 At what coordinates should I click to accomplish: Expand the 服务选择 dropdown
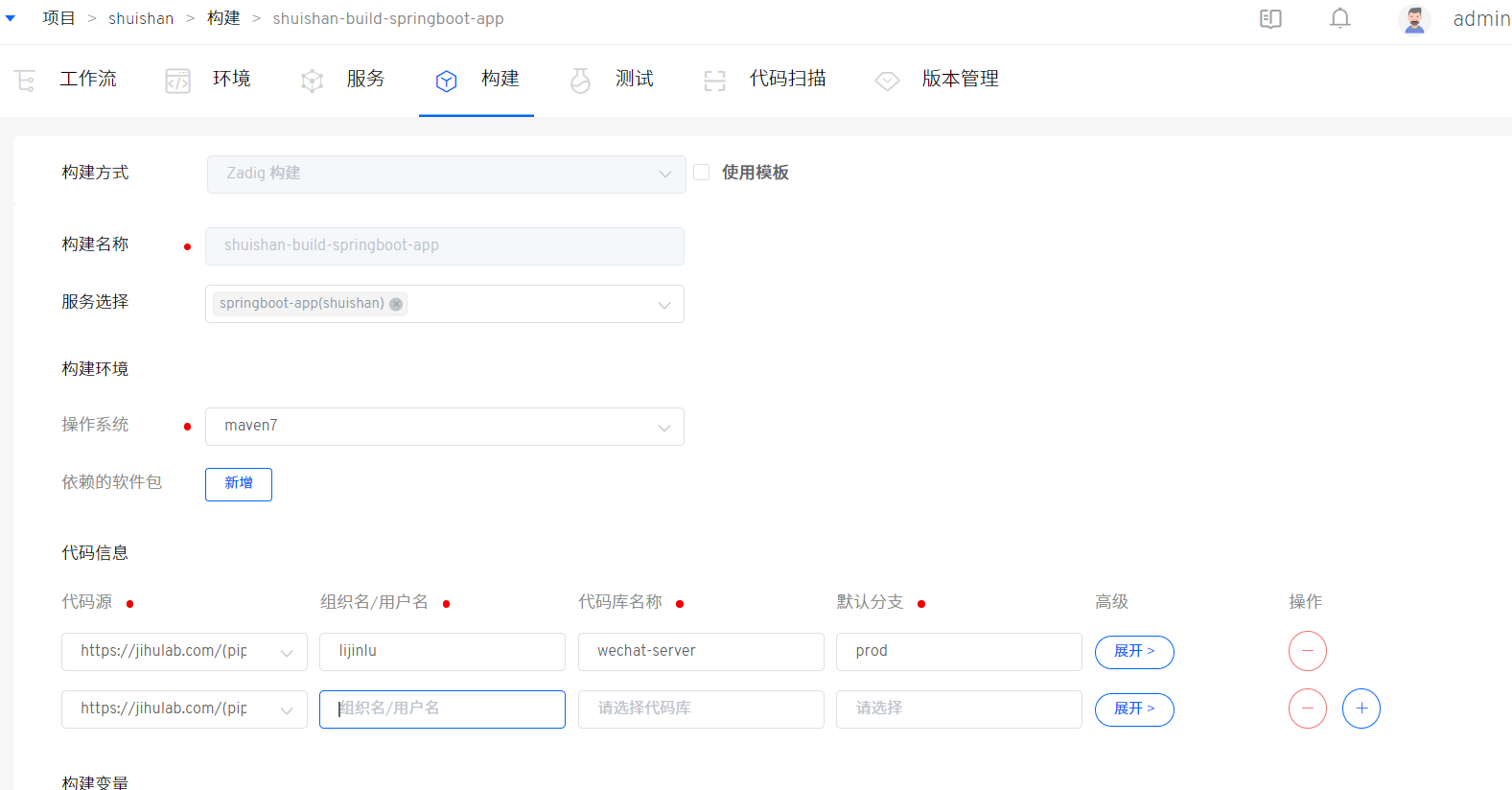(x=445, y=304)
